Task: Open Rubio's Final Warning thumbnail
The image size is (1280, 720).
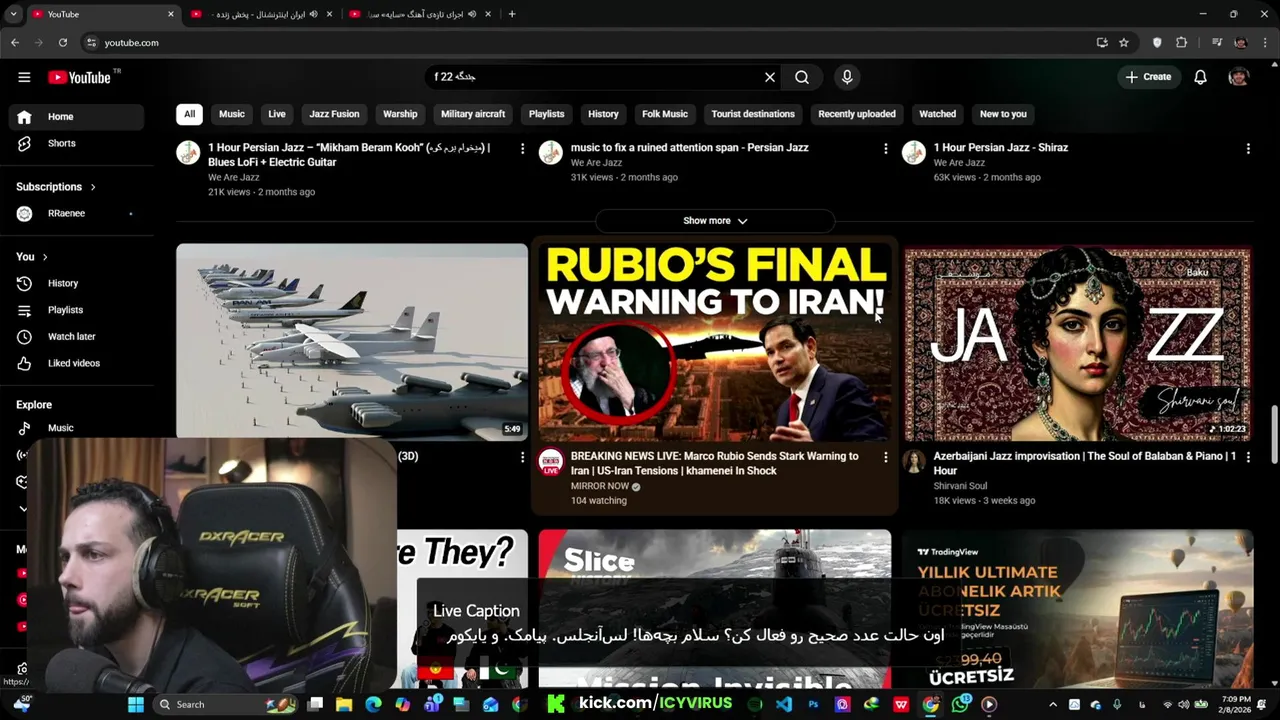Action: [715, 343]
